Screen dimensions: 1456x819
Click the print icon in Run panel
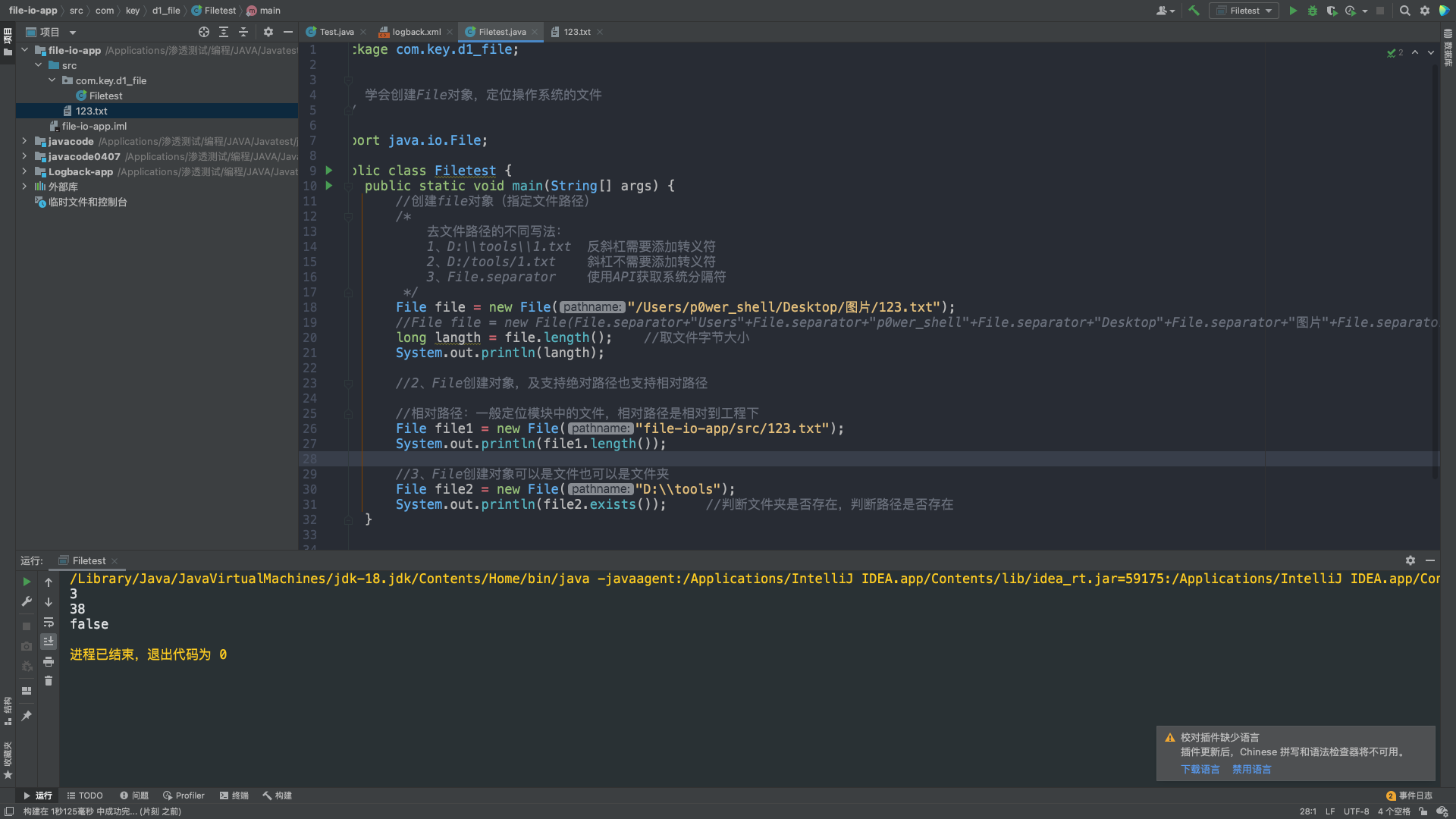49,662
